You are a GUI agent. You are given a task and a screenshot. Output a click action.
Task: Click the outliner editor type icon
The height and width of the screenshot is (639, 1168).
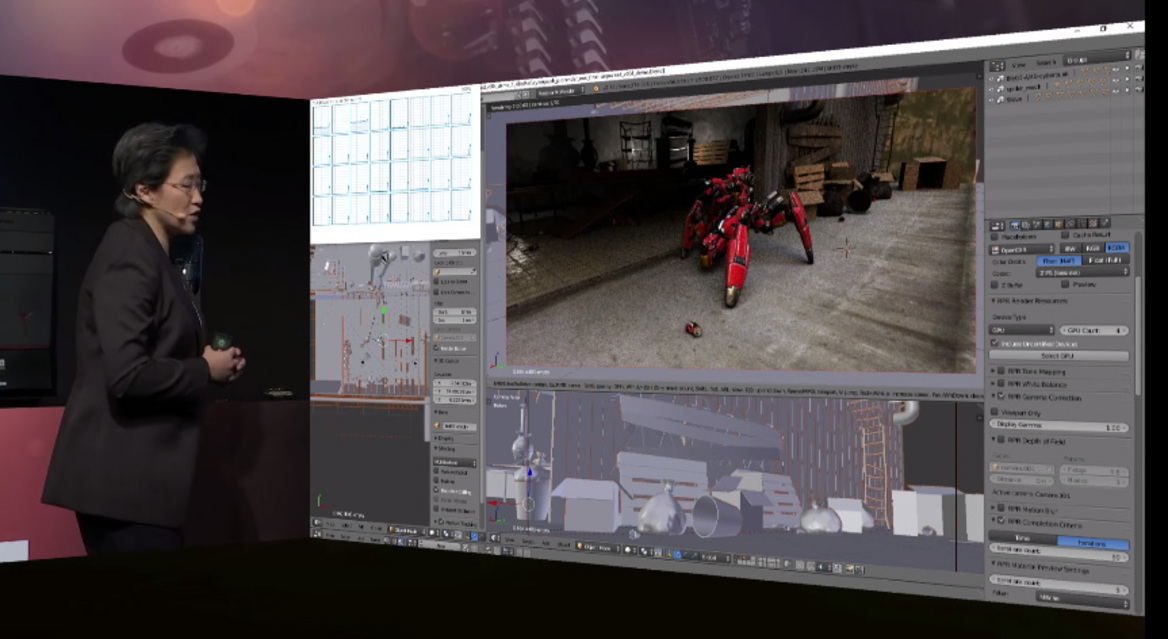[997, 66]
